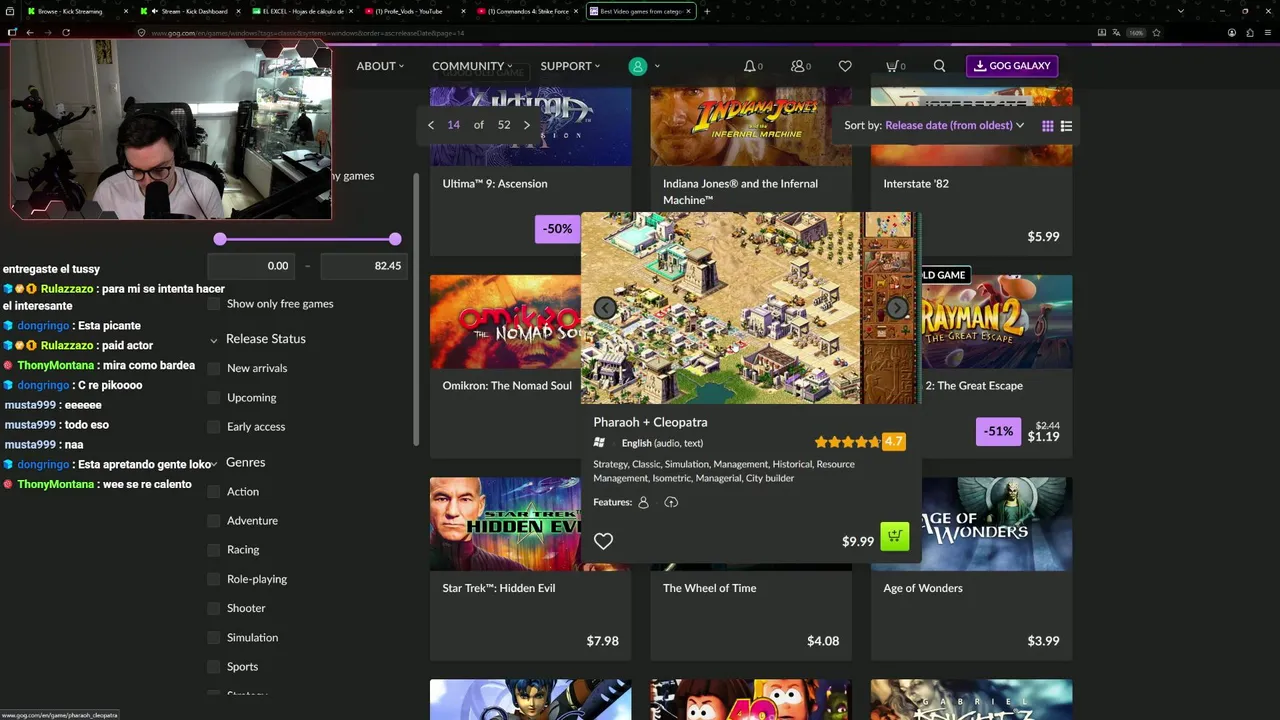Click the green user account avatar
The width and height of the screenshot is (1280, 720).
637,66
